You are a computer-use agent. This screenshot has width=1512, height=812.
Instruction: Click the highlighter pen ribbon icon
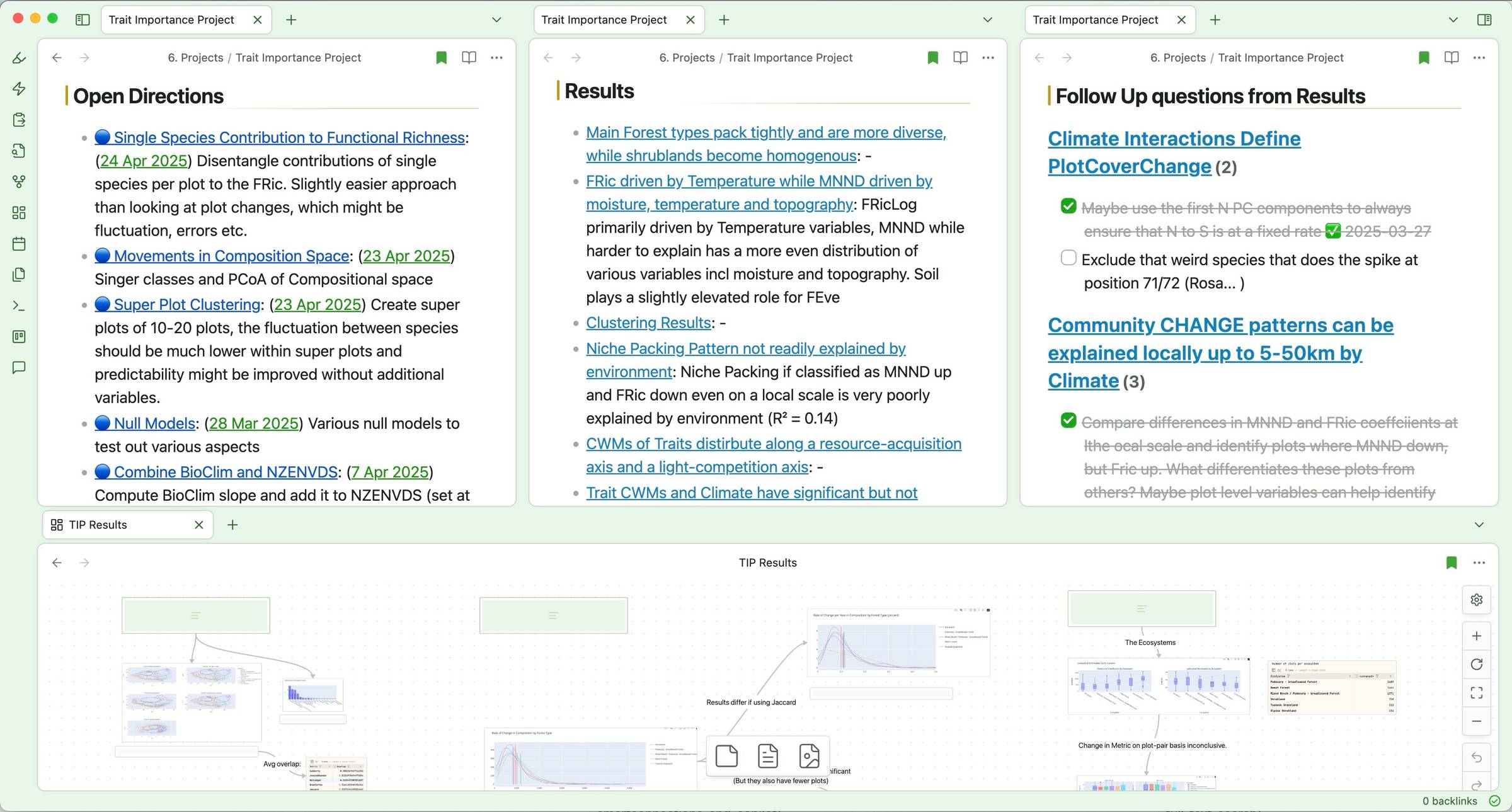point(19,58)
